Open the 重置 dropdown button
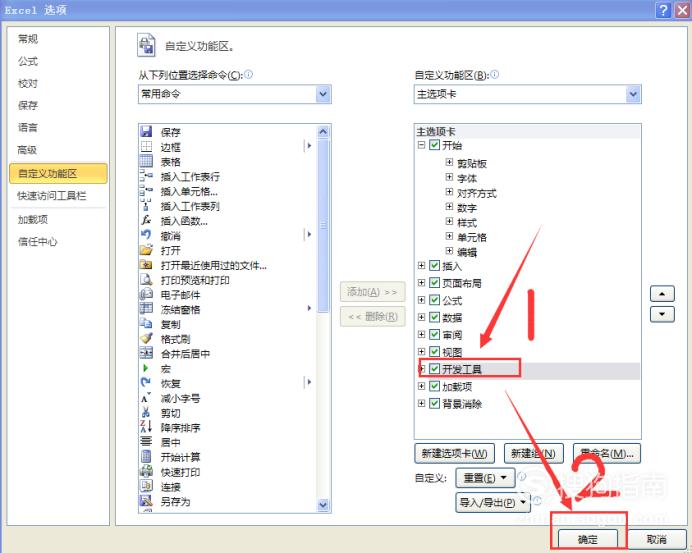The height and width of the screenshot is (553, 692). pos(485,478)
